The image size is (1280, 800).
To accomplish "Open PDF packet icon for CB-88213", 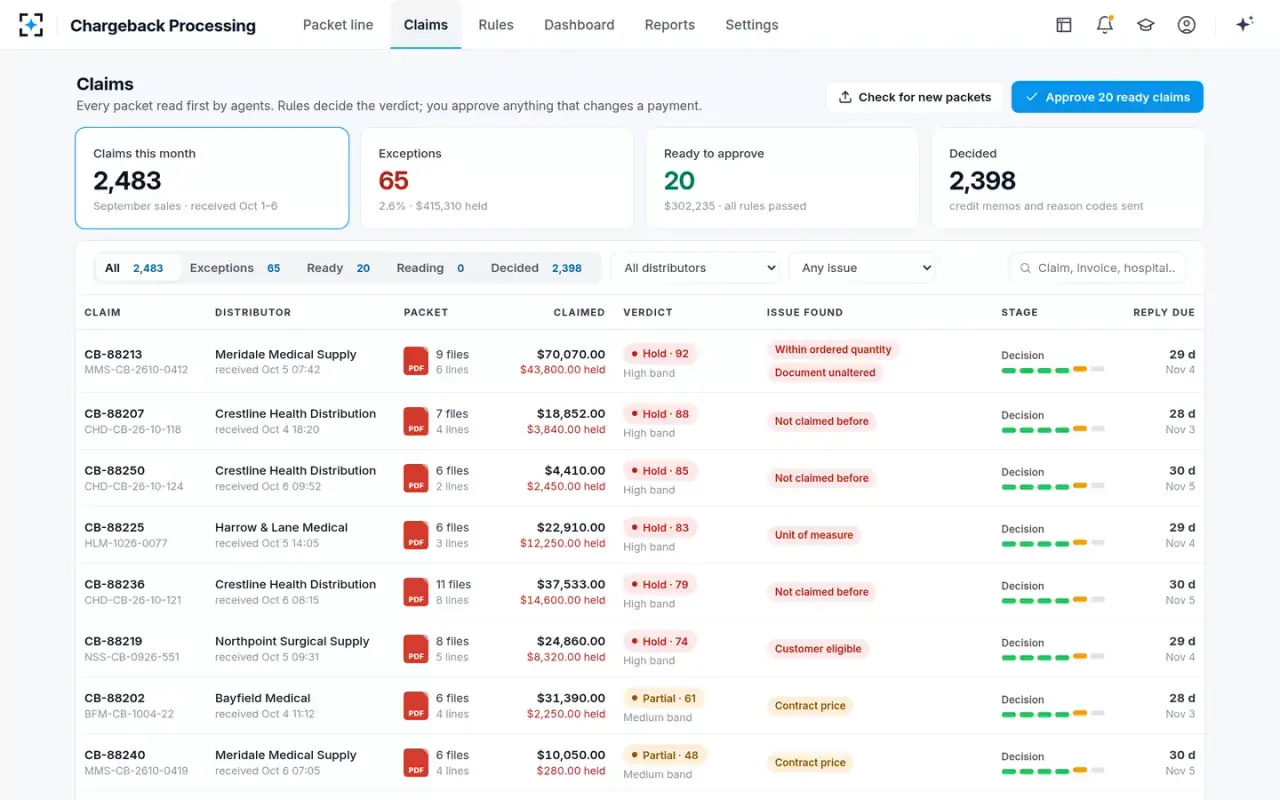I will (x=416, y=361).
